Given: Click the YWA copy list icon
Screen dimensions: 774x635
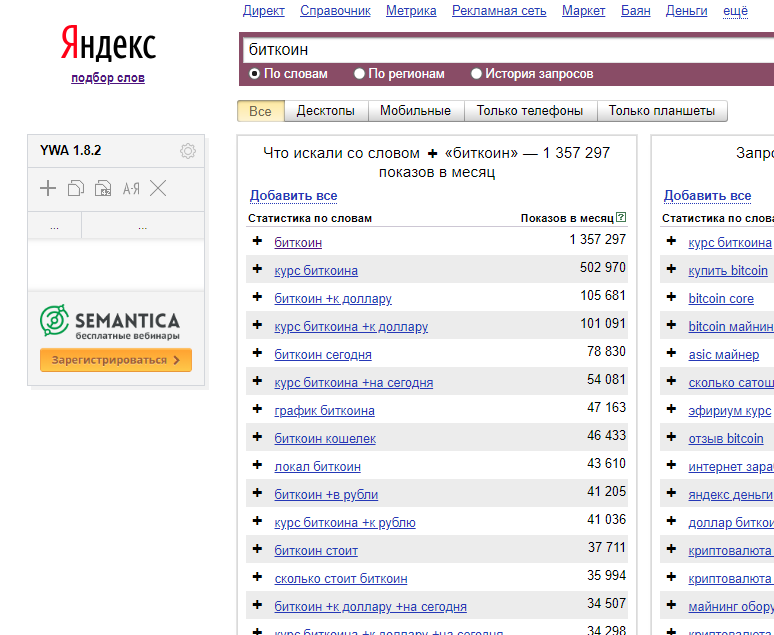Looking at the screenshot, I should pyautogui.click(x=75, y=188).
